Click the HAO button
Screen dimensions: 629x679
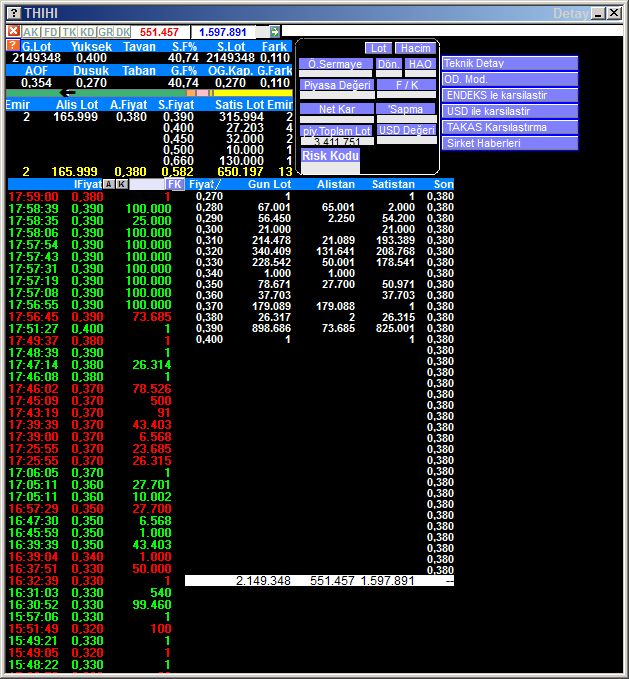click(x=420, y=64)
